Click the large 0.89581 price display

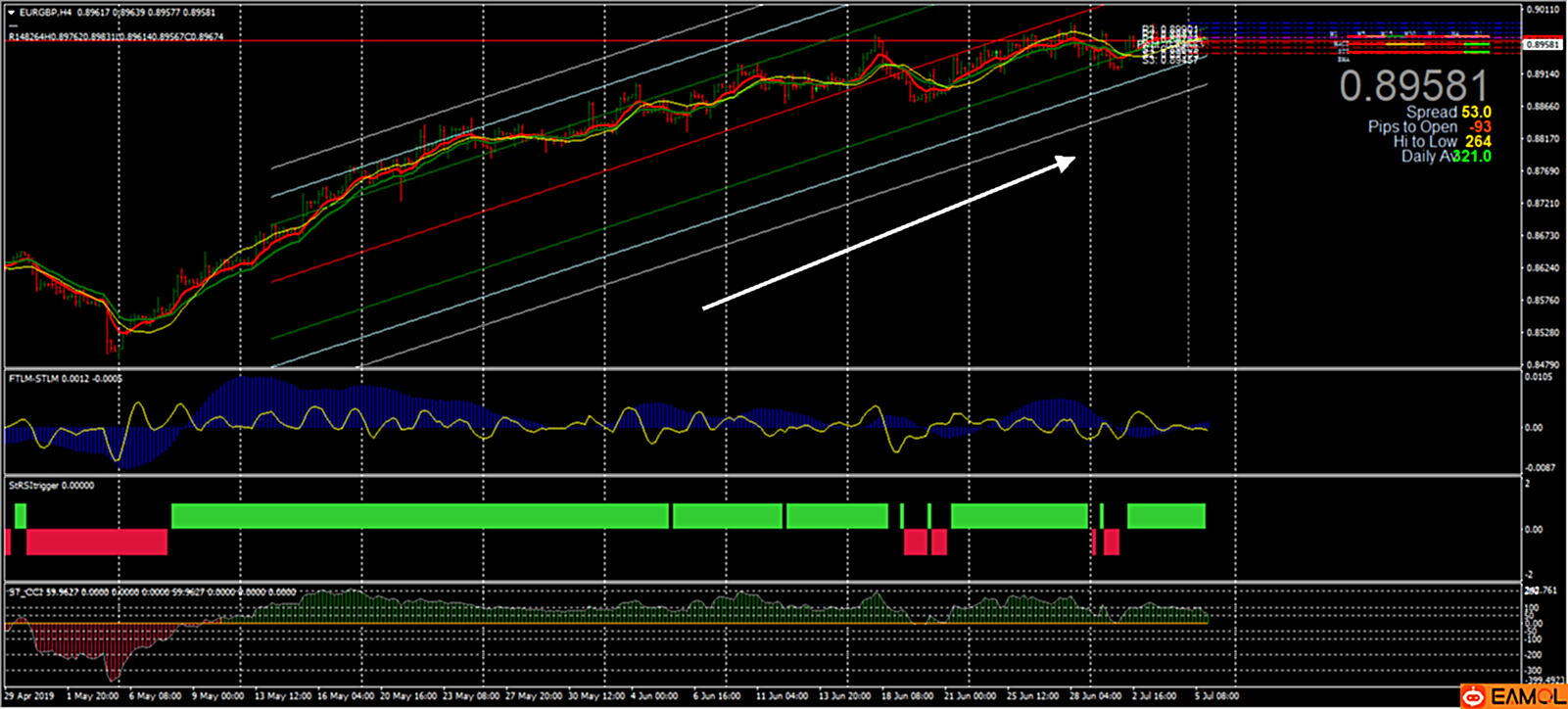[x=1413, y=86]
